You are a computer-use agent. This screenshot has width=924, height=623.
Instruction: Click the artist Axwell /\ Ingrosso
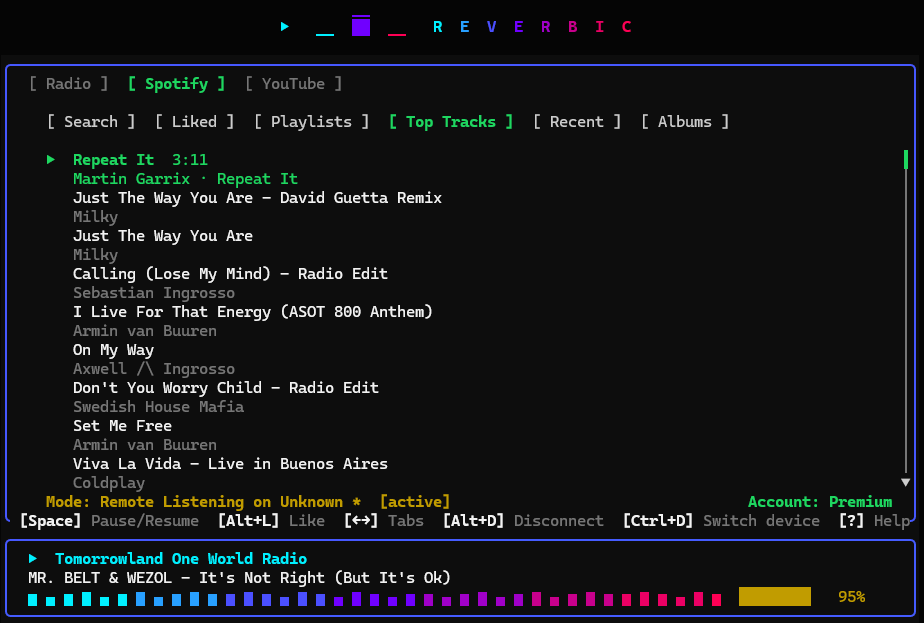pos(154,369)
